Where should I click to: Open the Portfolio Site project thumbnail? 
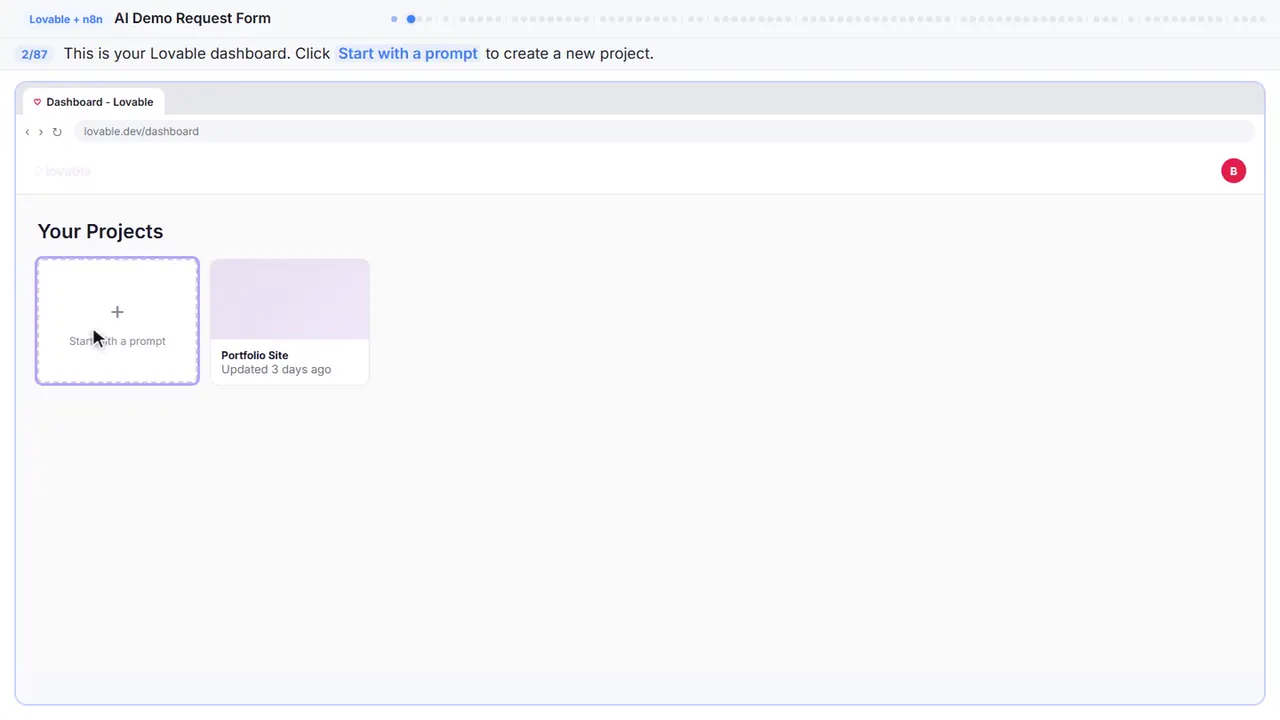tap(290, 299)
